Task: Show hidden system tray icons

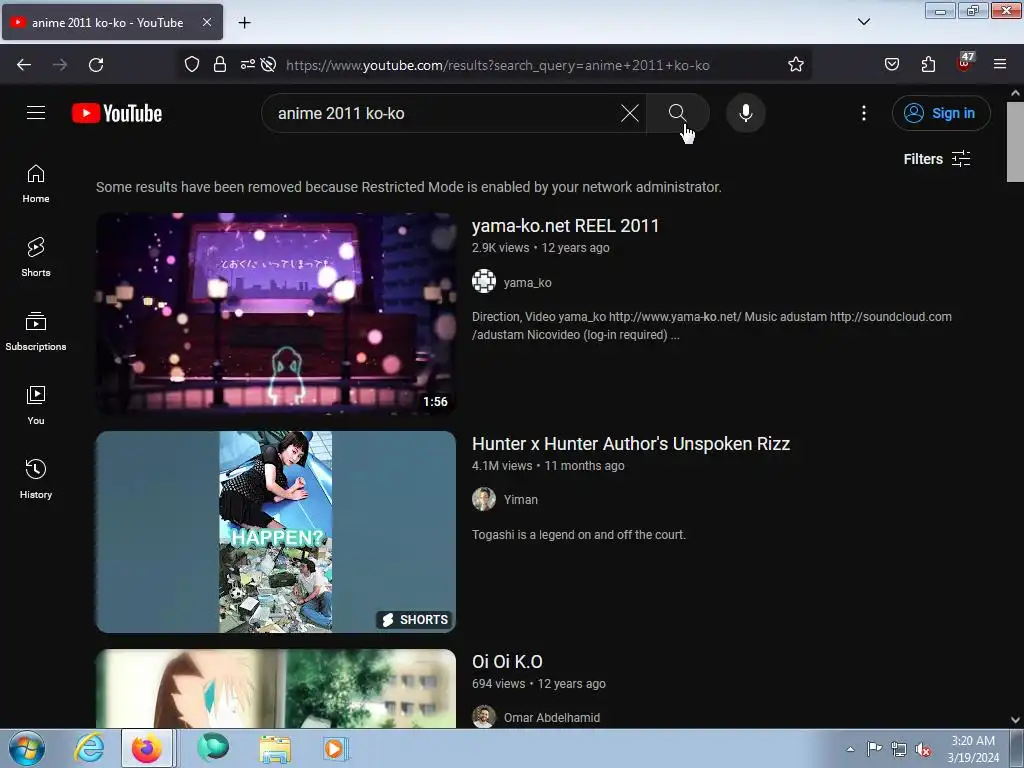Action: click(x=850, y=749)
